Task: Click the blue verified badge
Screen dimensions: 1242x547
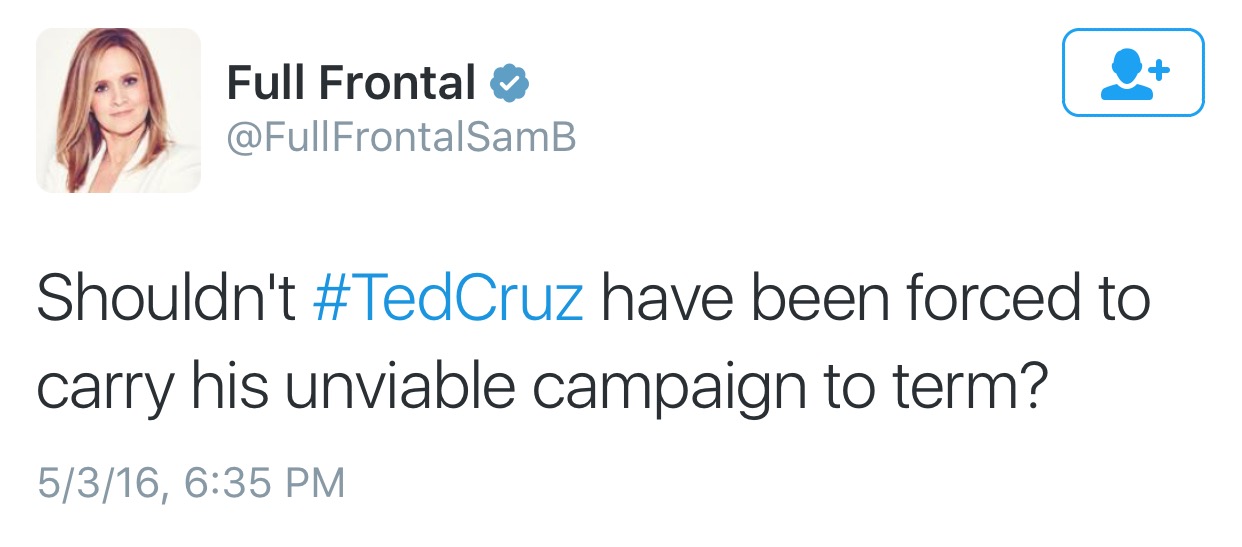Action: (509, 84)
